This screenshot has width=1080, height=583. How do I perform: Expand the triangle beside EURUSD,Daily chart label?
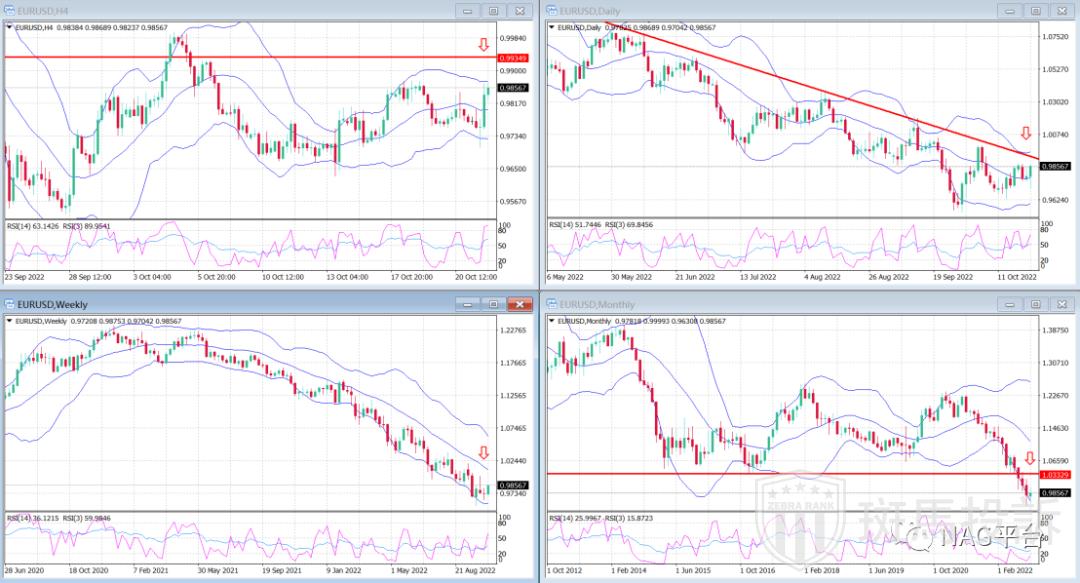551,27
